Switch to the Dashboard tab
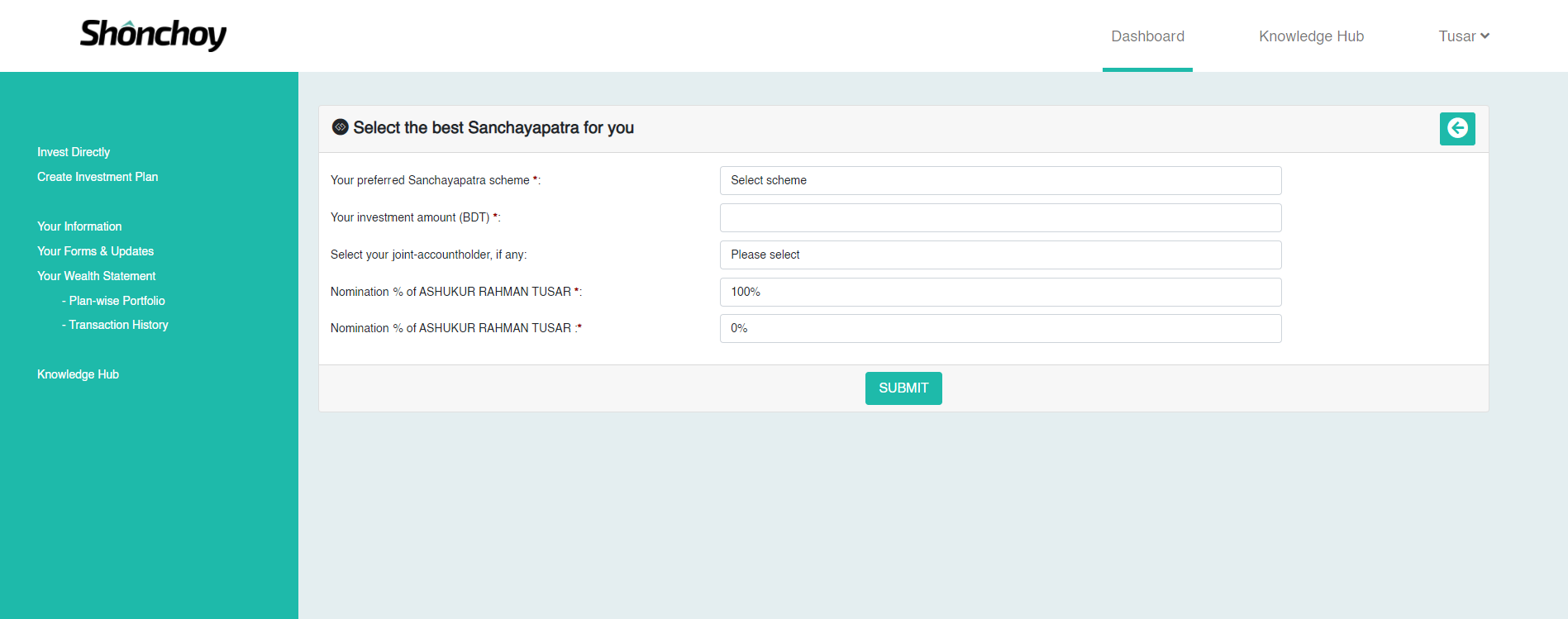1568x619 pixels. tap(1147, 36)
